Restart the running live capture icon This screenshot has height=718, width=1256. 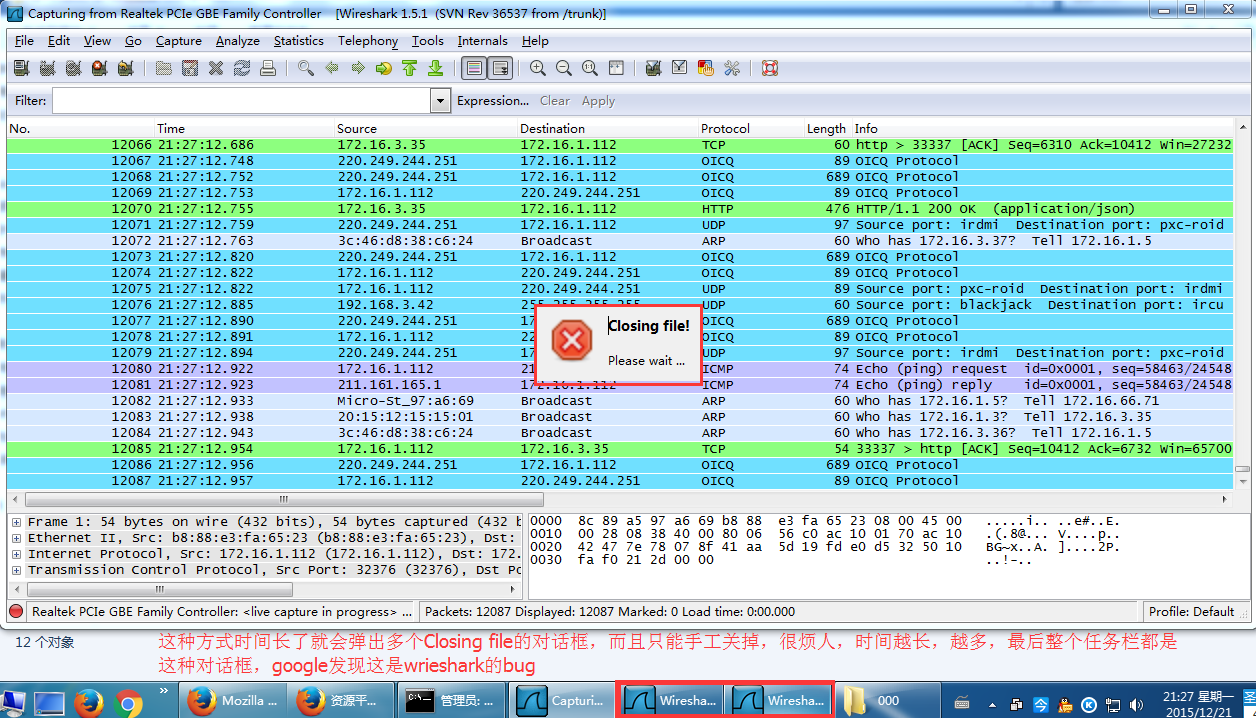click(x=125, y=68)
